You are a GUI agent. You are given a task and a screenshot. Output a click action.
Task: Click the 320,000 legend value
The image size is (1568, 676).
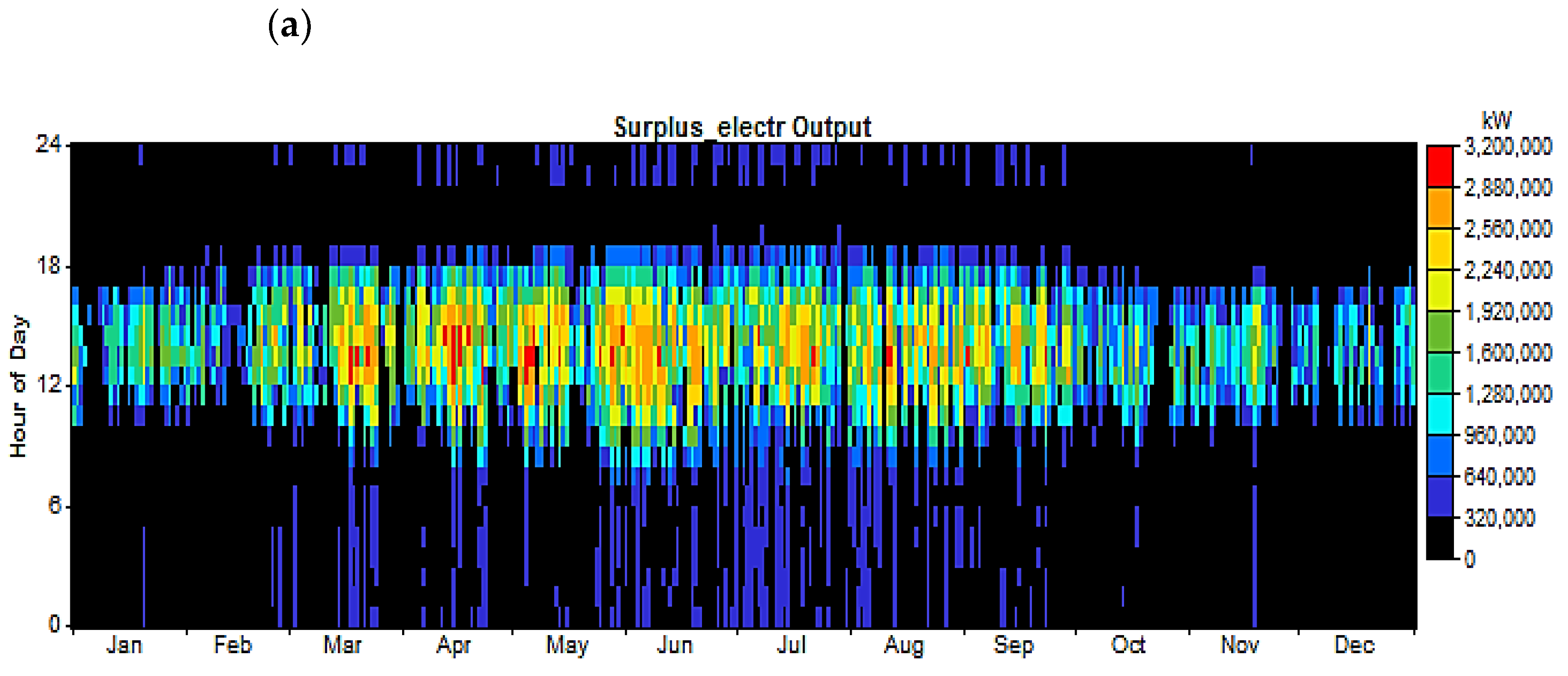coord(1499,518)
